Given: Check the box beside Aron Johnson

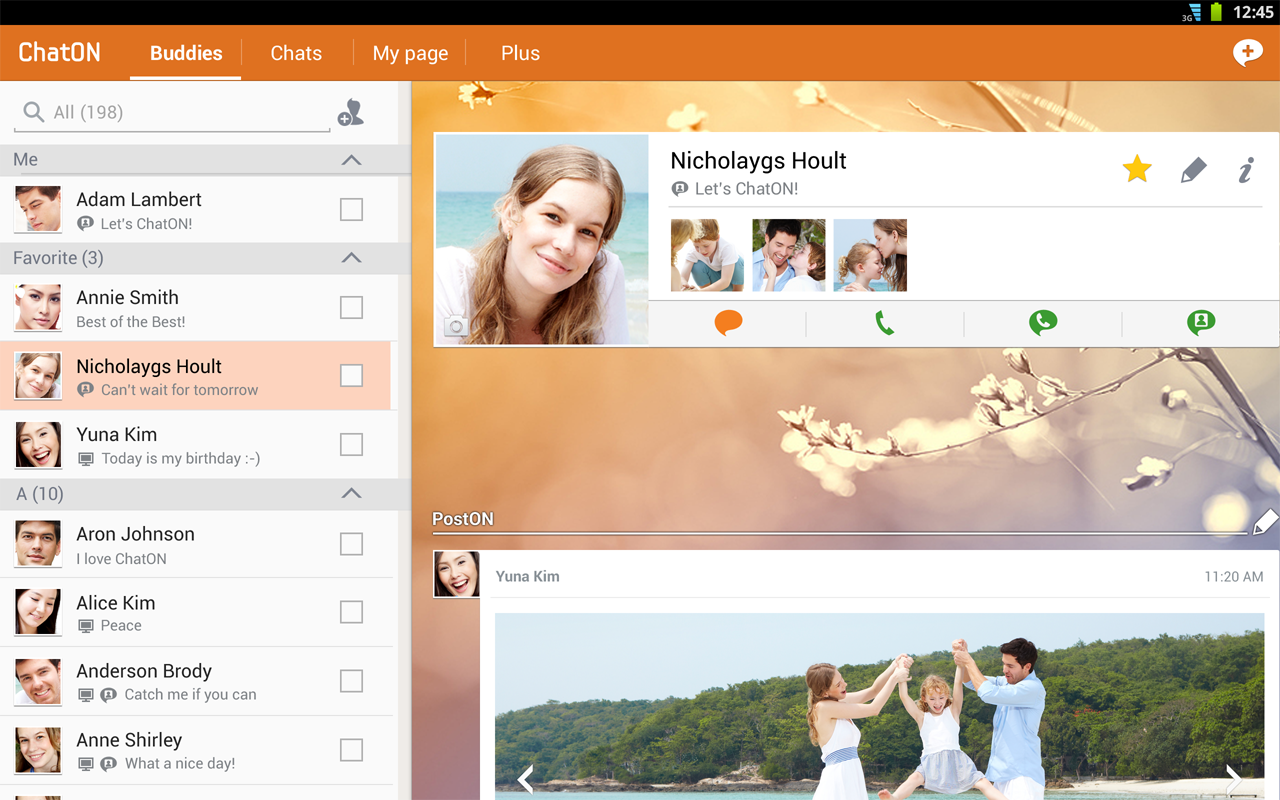Looking at the screenshot, I should pos(351,544).
